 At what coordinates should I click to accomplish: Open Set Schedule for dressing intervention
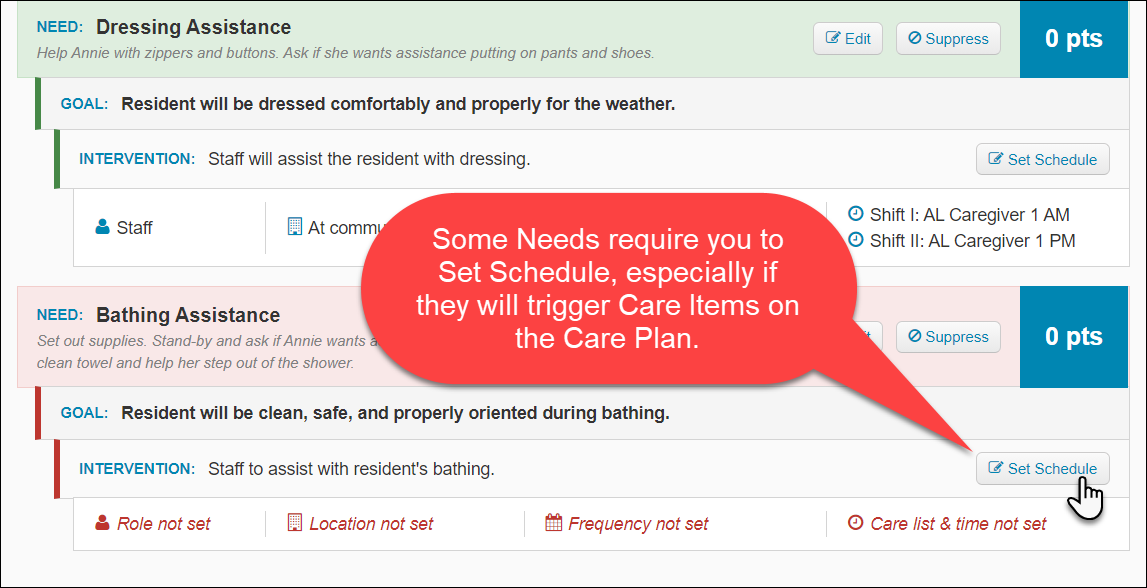pyautogui.click(x=1042, y=159)
